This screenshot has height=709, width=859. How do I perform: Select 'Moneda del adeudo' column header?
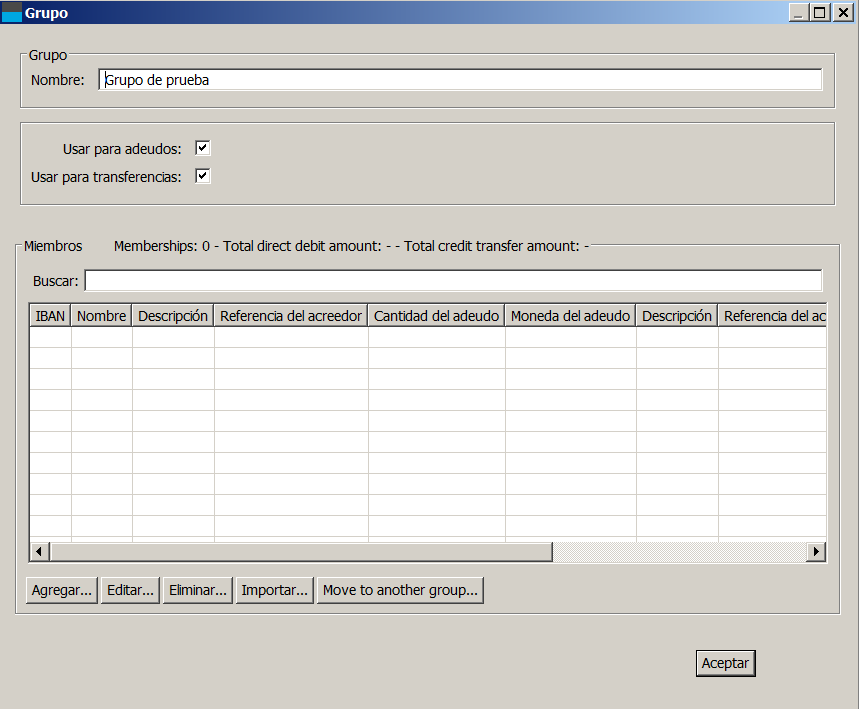(570, 316)
